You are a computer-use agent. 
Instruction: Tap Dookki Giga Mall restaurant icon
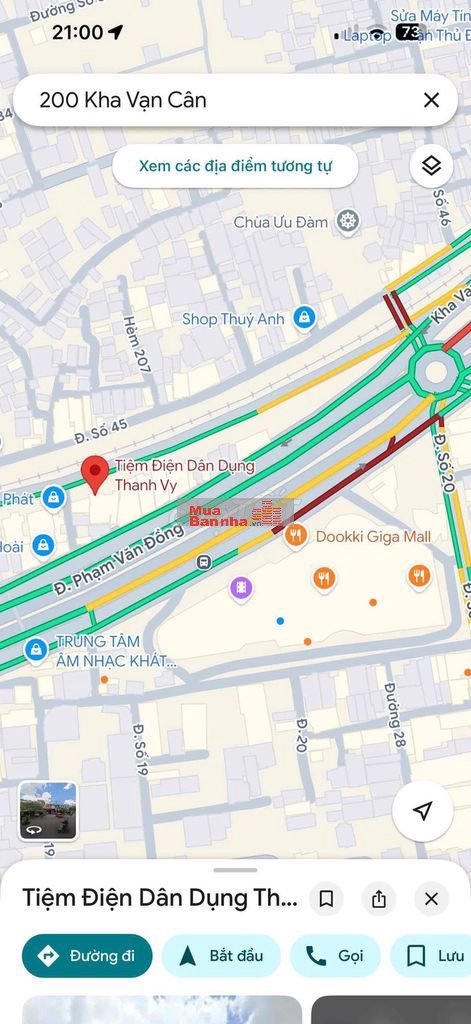296,536
